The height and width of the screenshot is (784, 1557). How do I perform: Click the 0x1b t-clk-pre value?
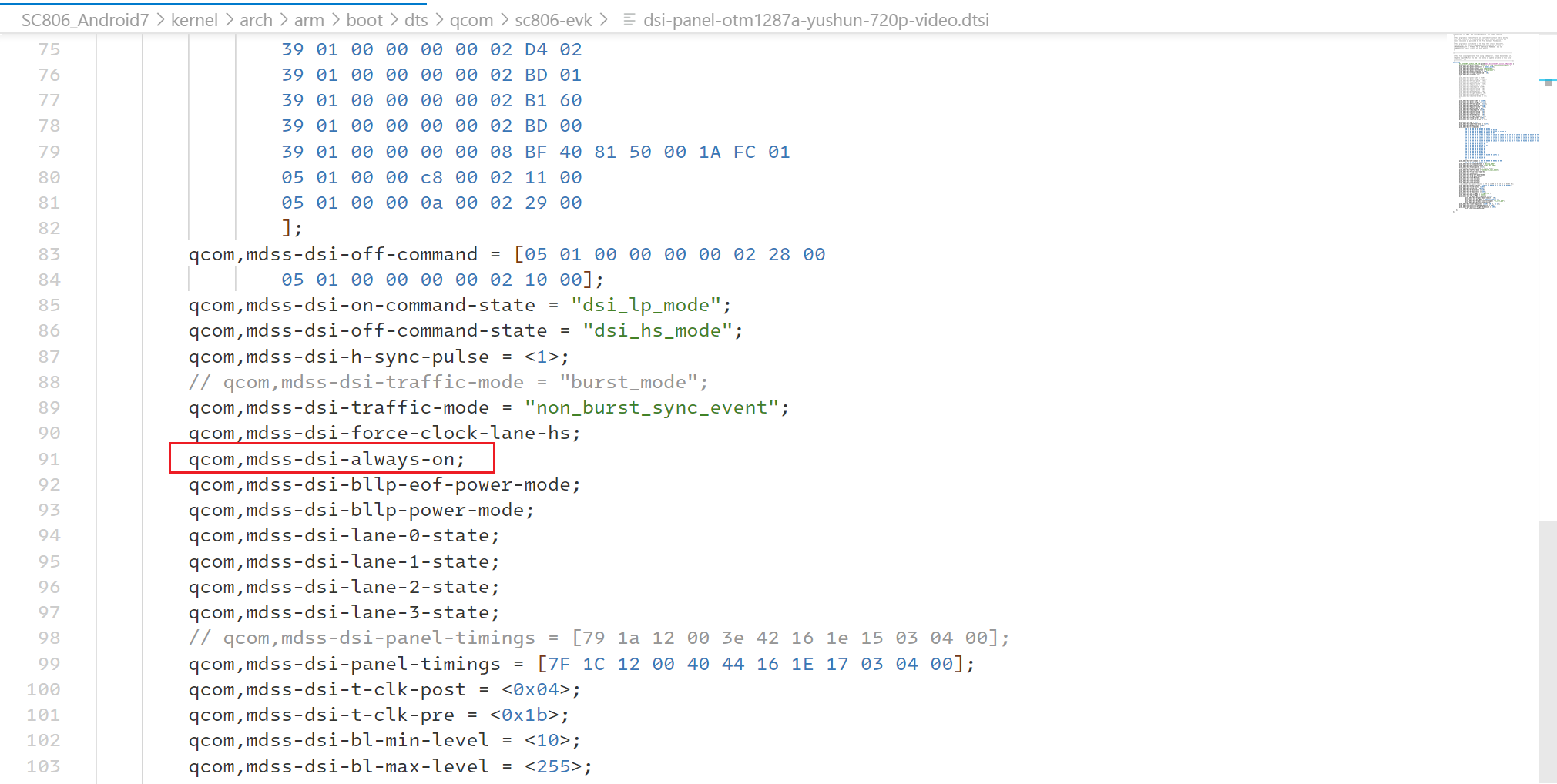[x=524, y=715]
